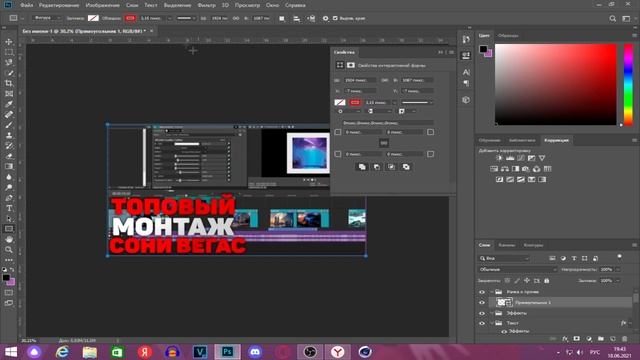The height and width of the screenshot is (360, 640).
Task: Hide the Рамка и прочее group
Action: click(x=482, y=292)
